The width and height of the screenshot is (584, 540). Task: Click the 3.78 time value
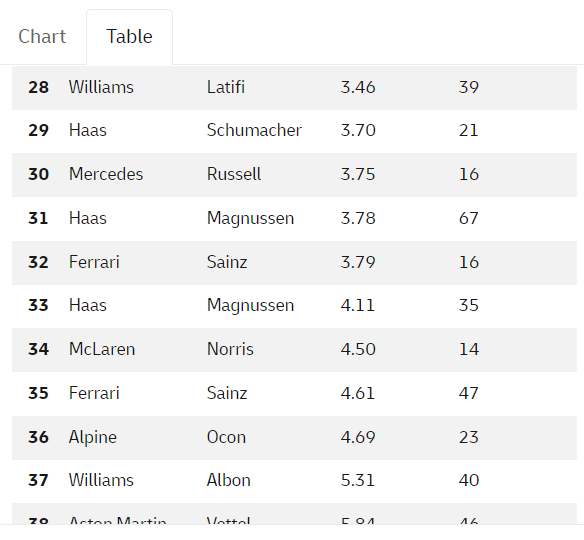point(358,218)
